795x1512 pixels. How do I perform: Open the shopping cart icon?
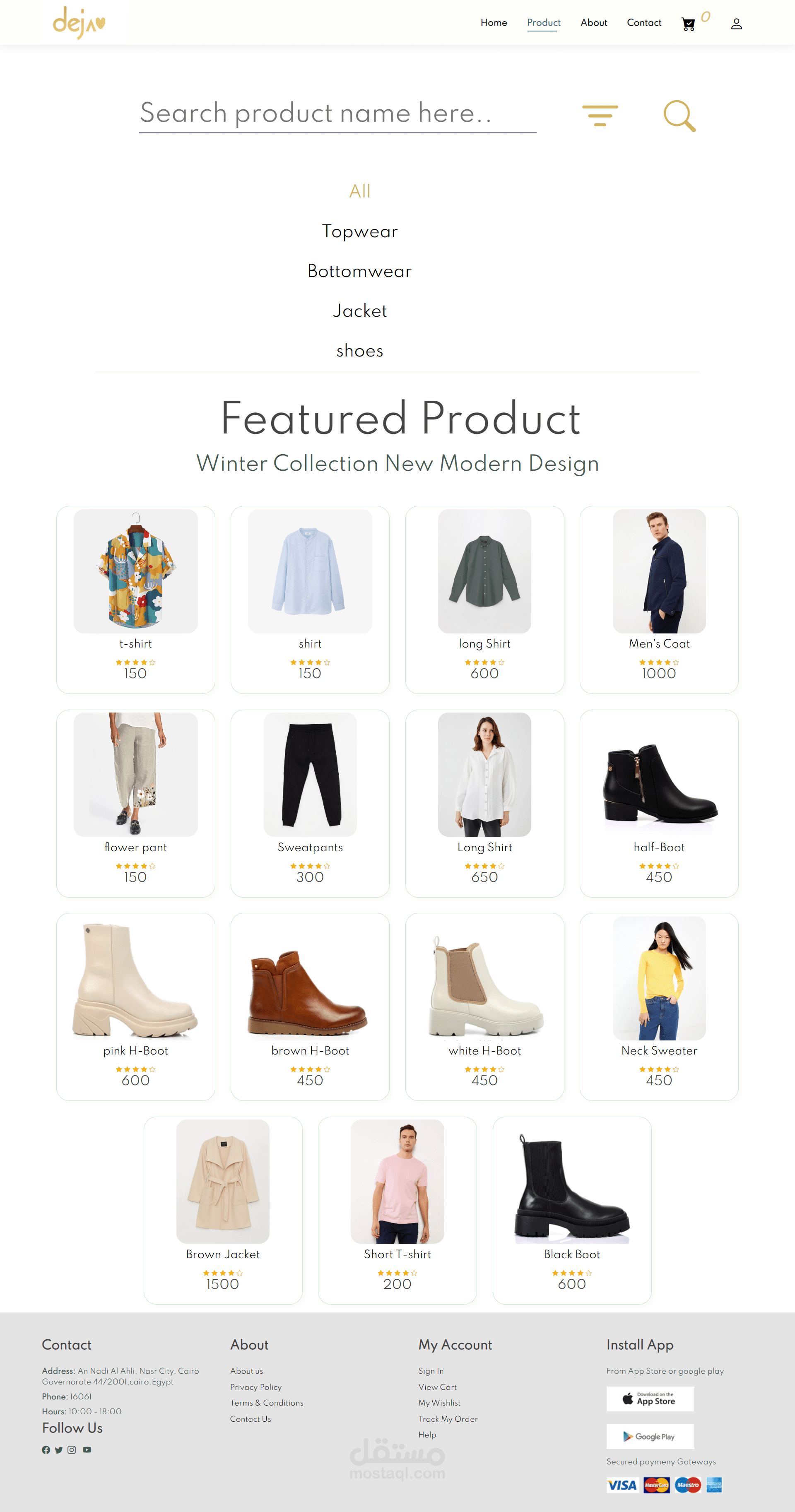click(688, 24)
